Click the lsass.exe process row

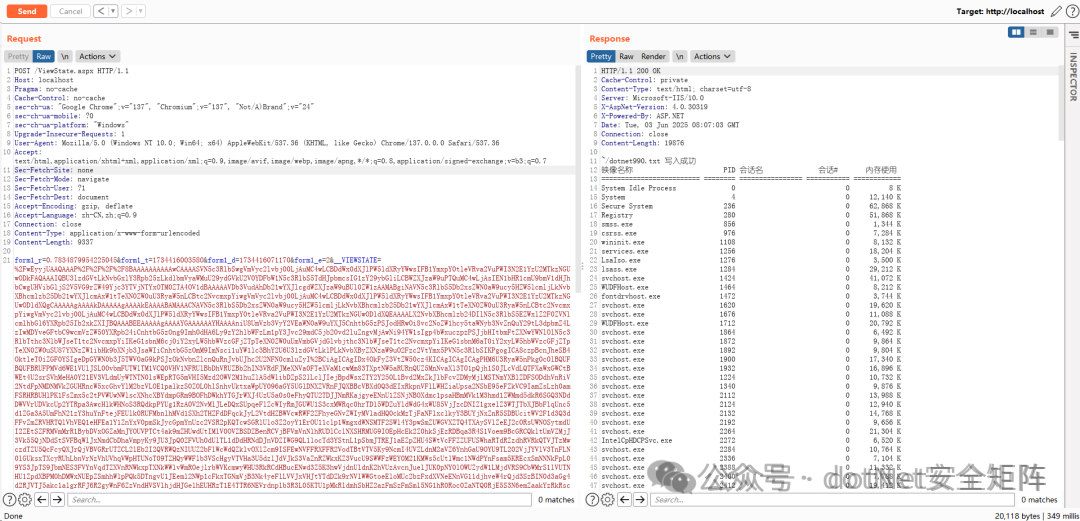tap(751, 269)
